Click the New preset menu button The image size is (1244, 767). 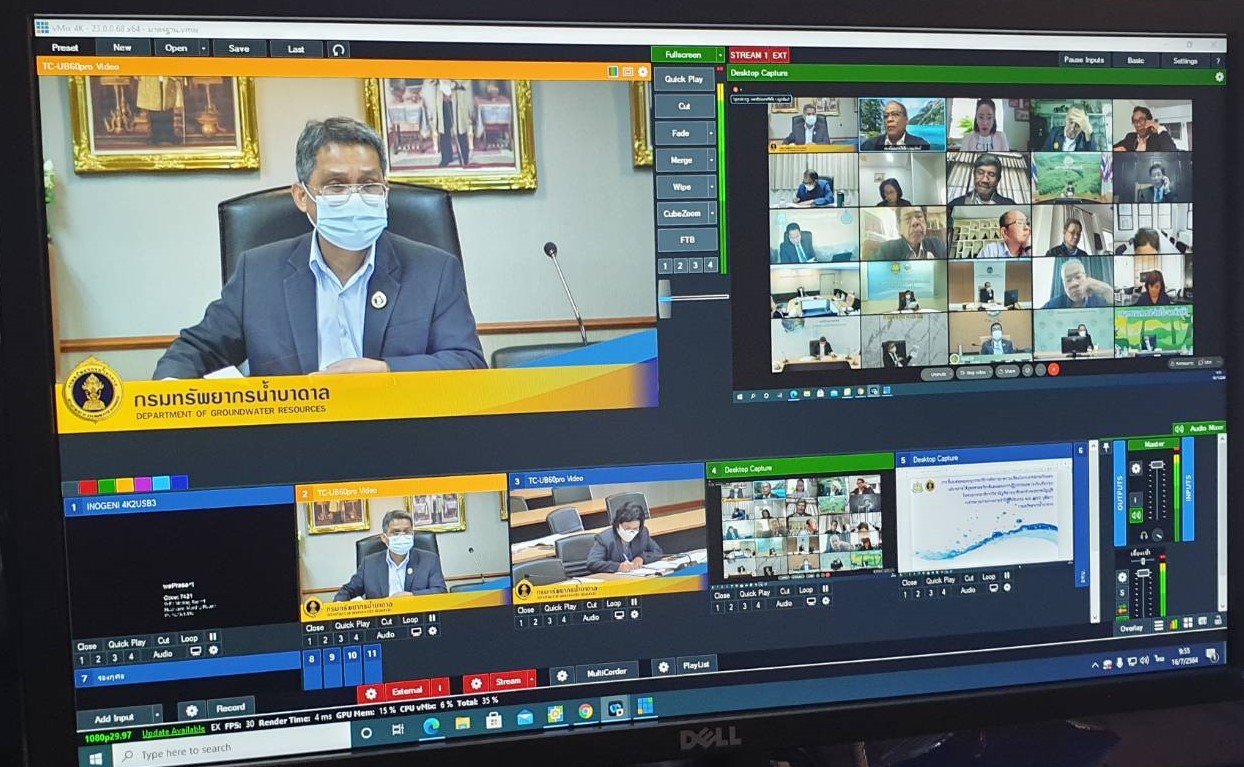(x=122, y=47)
